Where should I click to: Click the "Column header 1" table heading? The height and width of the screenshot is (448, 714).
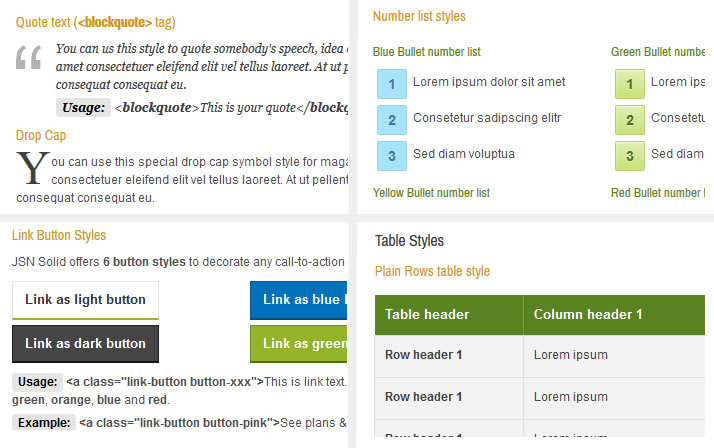point(588,315)
